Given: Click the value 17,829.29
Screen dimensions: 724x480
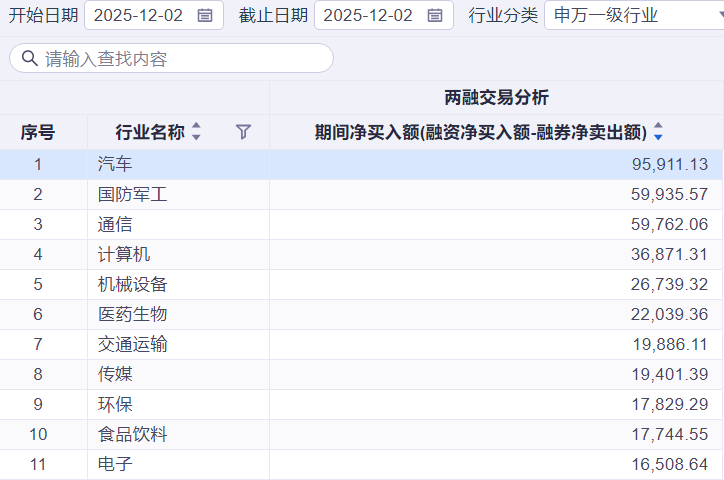Looking at the screenshot, I should 670,404.
